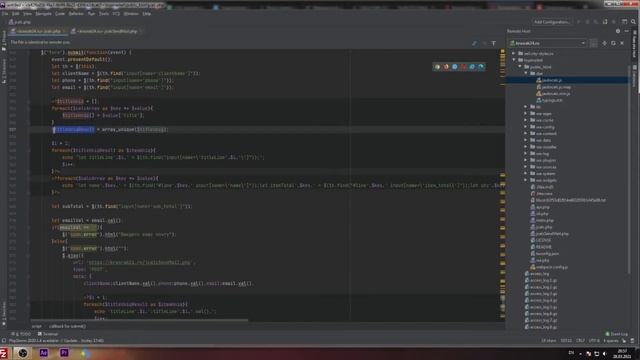Open preview in Safari browser icon
Image resolution: width=640 pixels, height=360 pixels.
tap(455, 67)
